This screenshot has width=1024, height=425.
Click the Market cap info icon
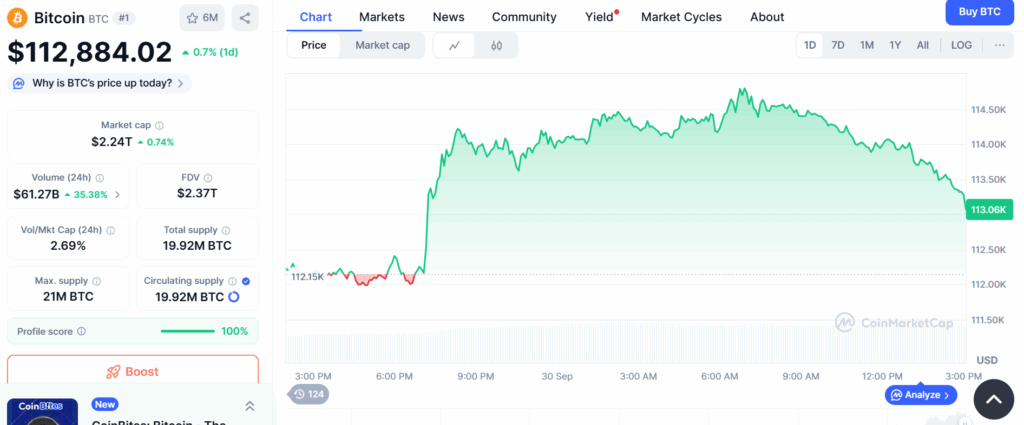(x=159, y=125)
